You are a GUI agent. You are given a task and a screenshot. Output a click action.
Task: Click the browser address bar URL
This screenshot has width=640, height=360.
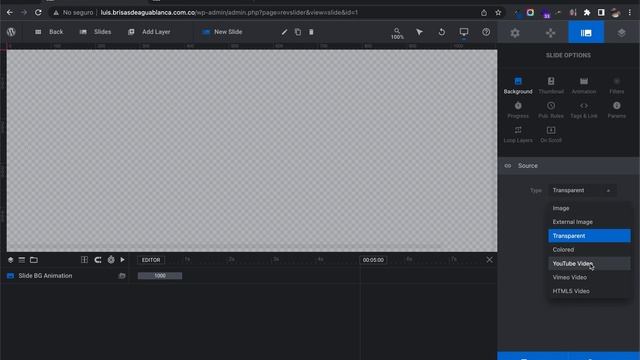229,13
